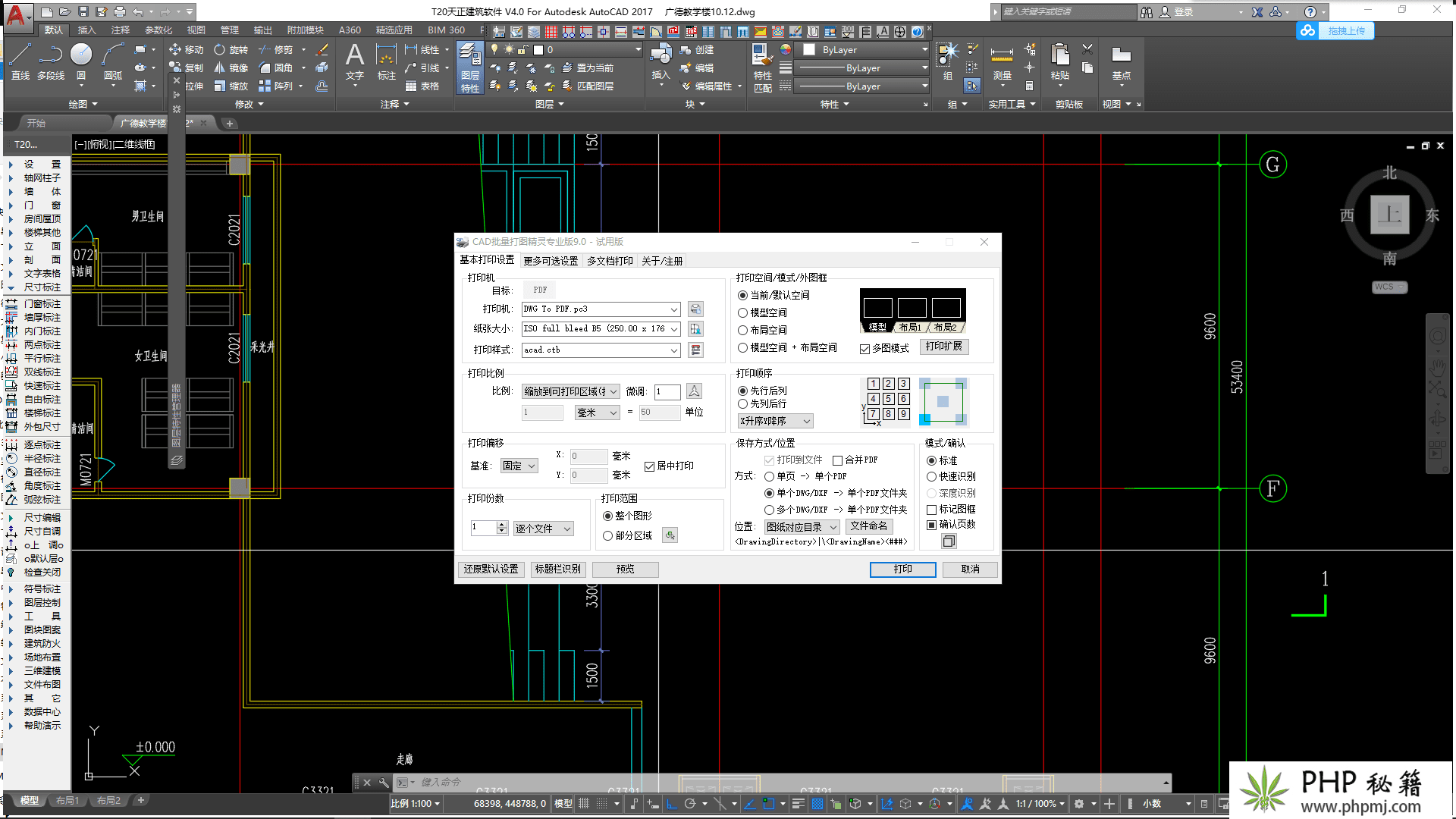Click the Table (表格) annotation tool
Screen dimensions: 1456x819
pyautogui.click(x=422, y=86)
